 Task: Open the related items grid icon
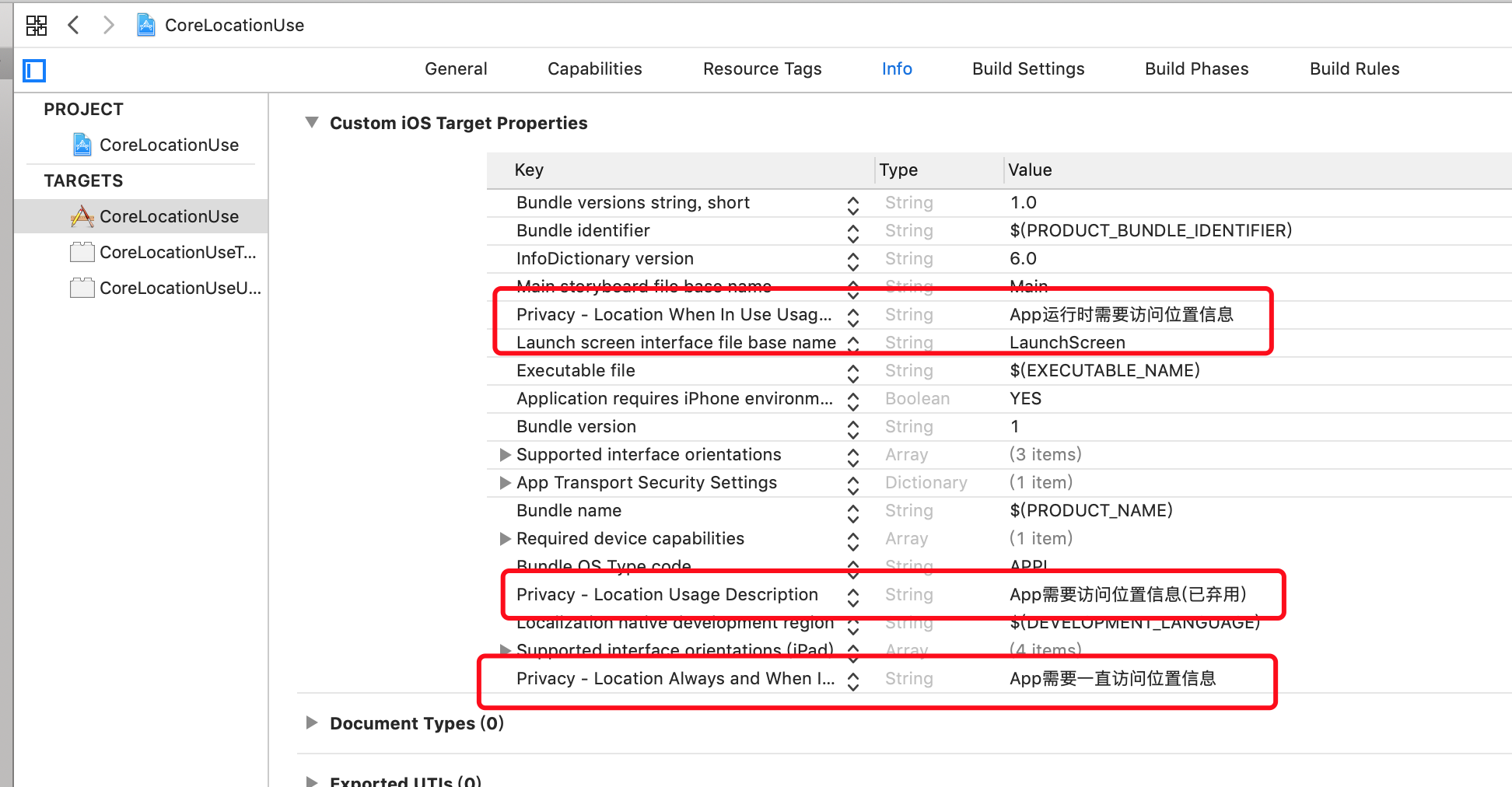pyautogui.click(x=37, y=26)
